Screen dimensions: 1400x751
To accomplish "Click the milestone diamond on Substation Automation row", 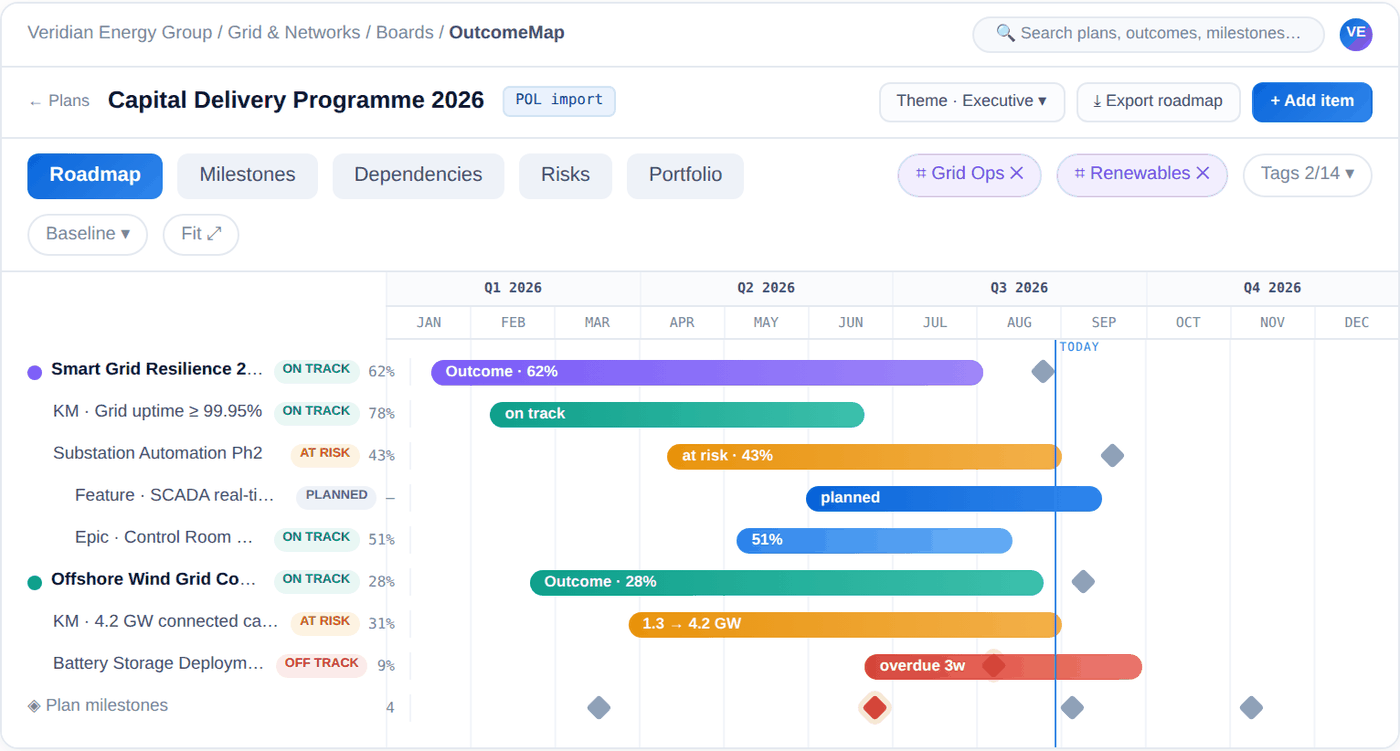I will 1112,456.
